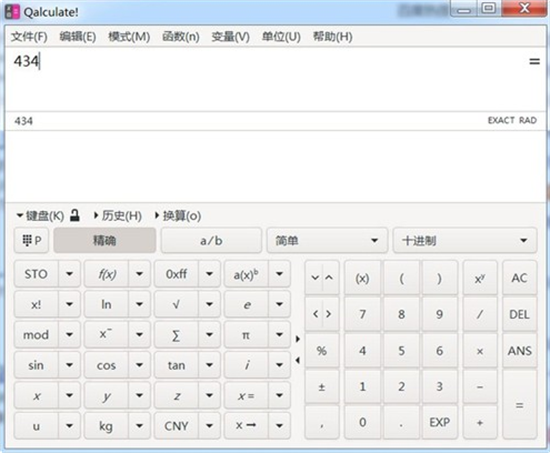The width and height of the screenshot is (550, 453).
Task: Click the f(x) function button
Action: click(x=107, y=274)
